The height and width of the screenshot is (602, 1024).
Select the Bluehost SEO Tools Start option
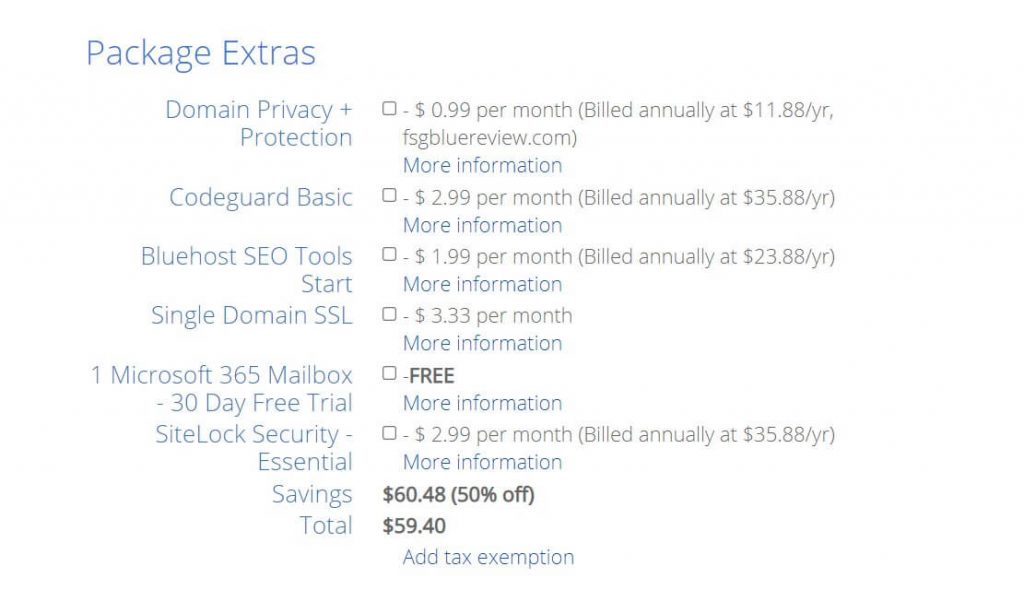(x=390, y=257)
